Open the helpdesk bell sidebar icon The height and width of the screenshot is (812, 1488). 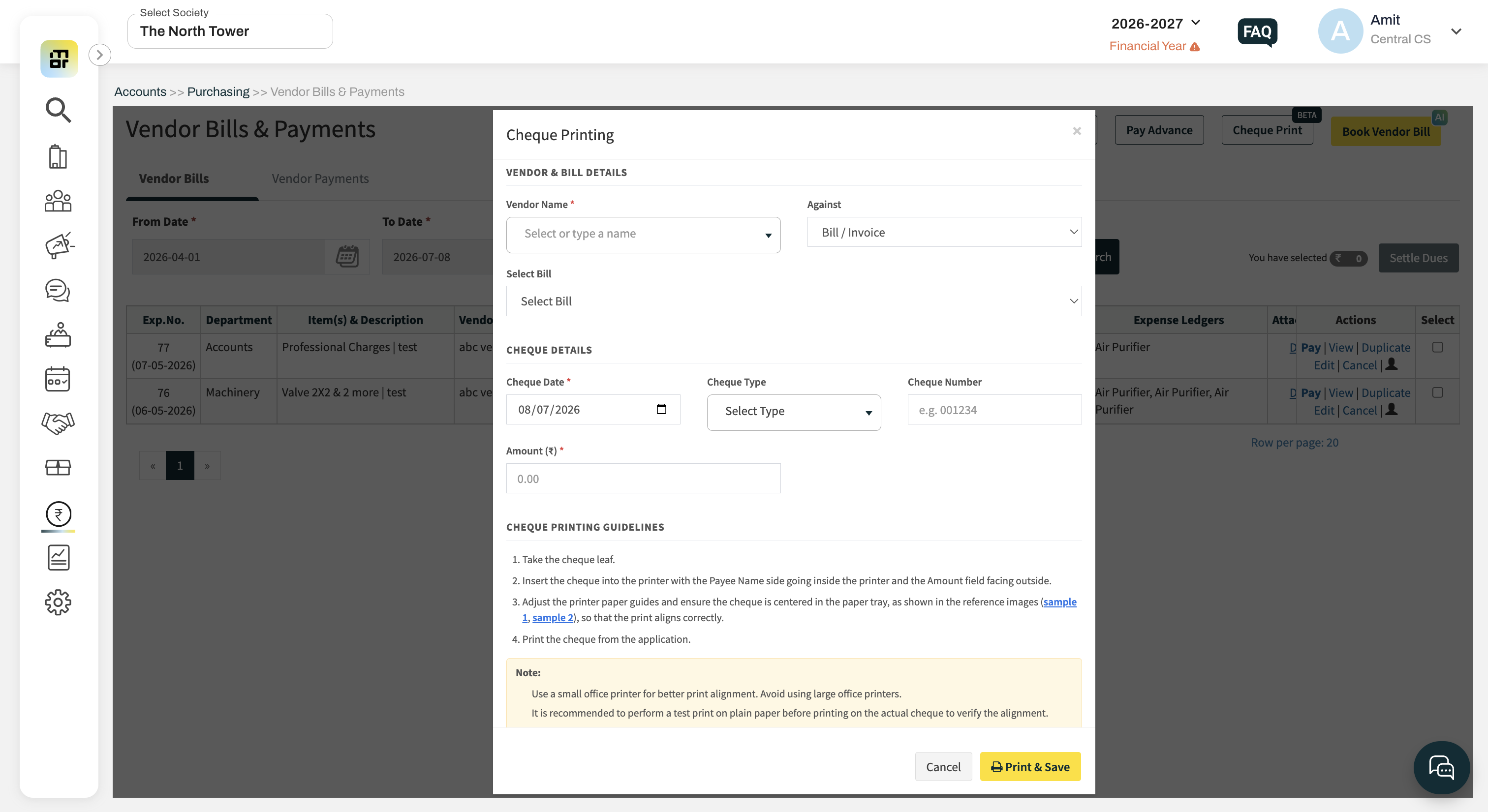pos(58,335)
